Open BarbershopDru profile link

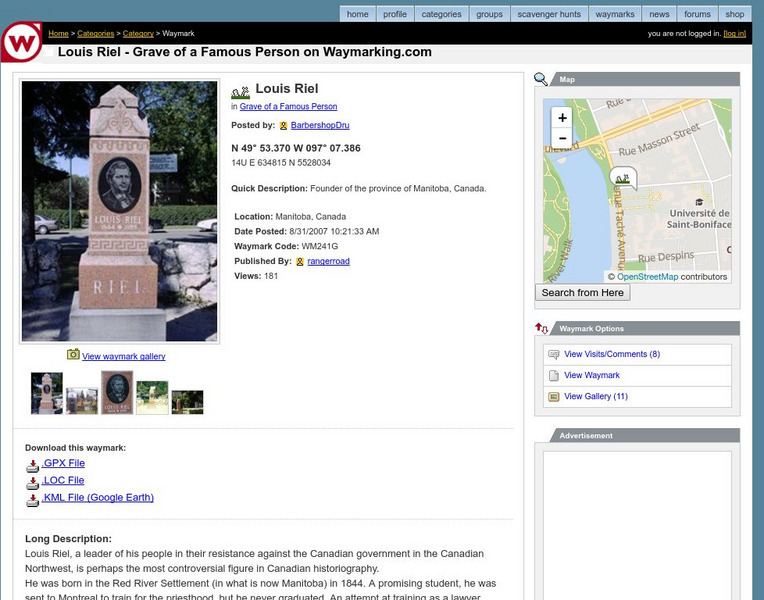coord(320,125)
